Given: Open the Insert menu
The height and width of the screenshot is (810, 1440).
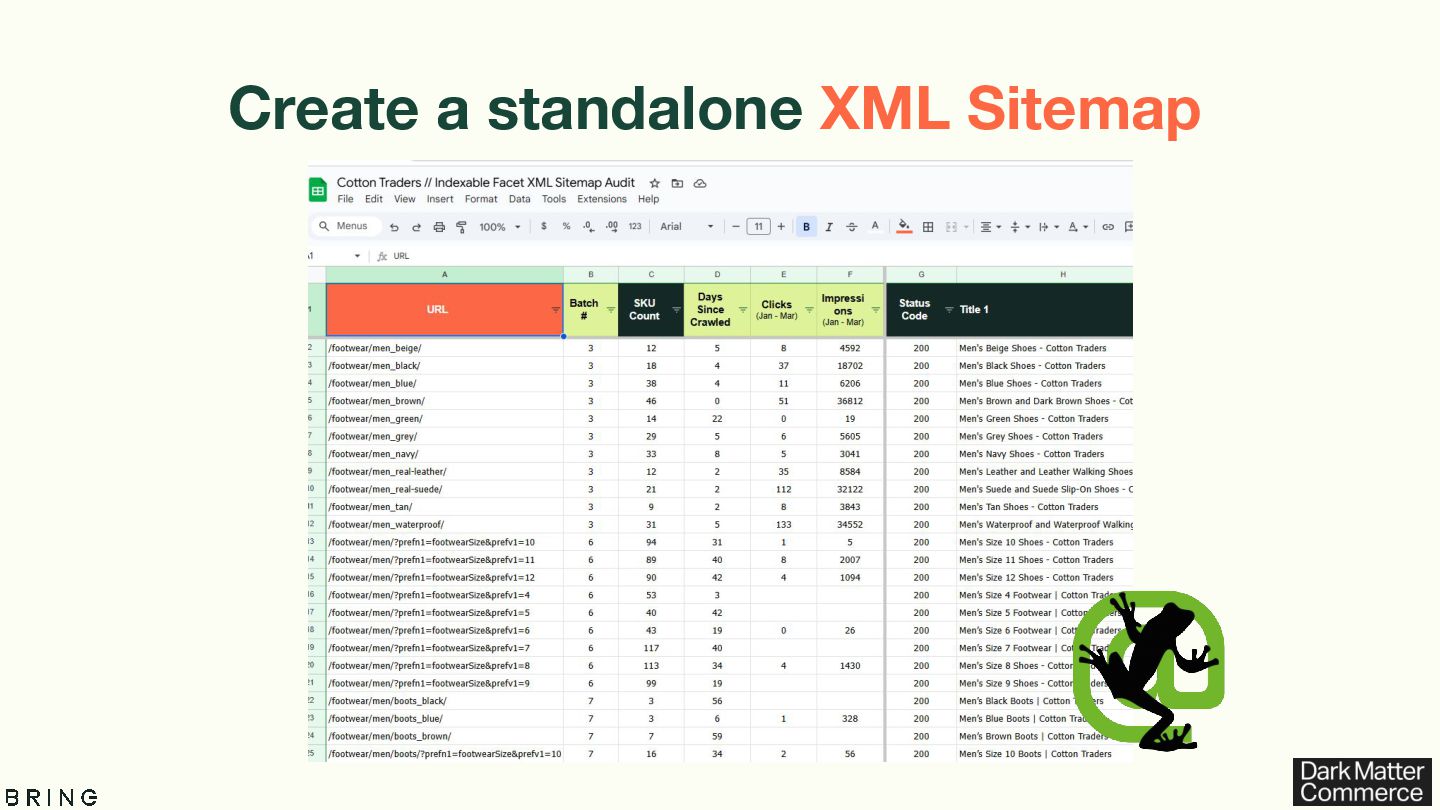Looking at the screenshot, I should (x=440, y=199).
